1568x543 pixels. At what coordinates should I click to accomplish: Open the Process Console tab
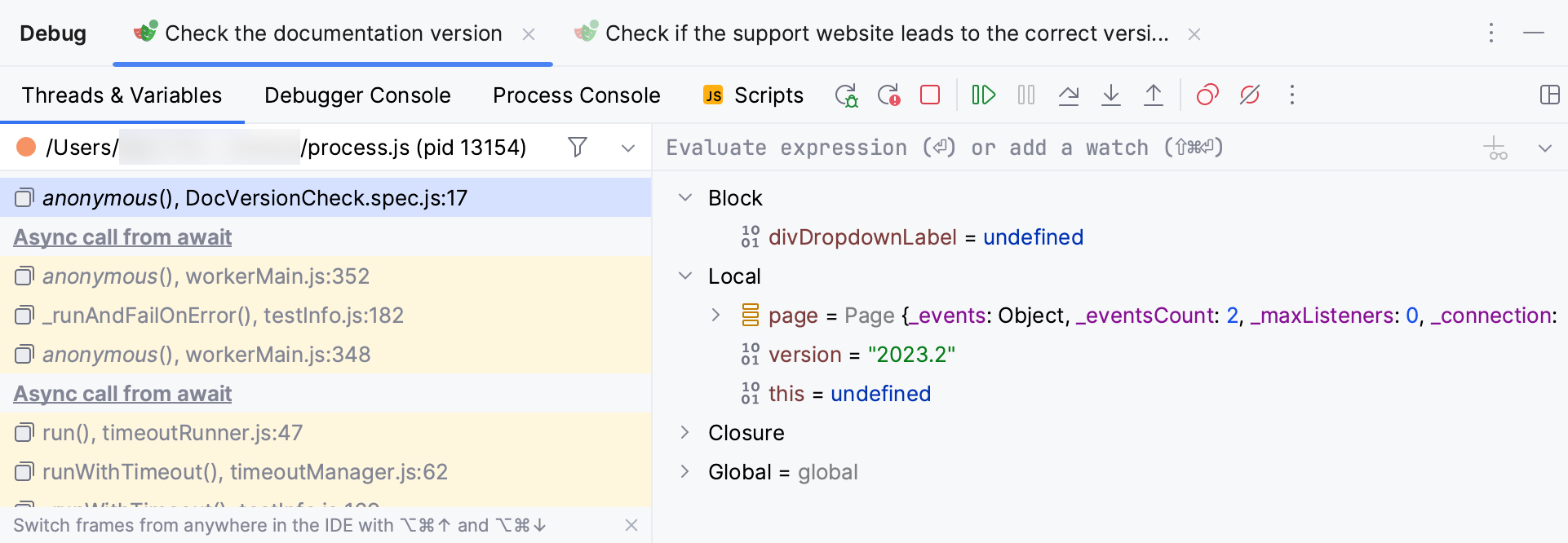576,95
